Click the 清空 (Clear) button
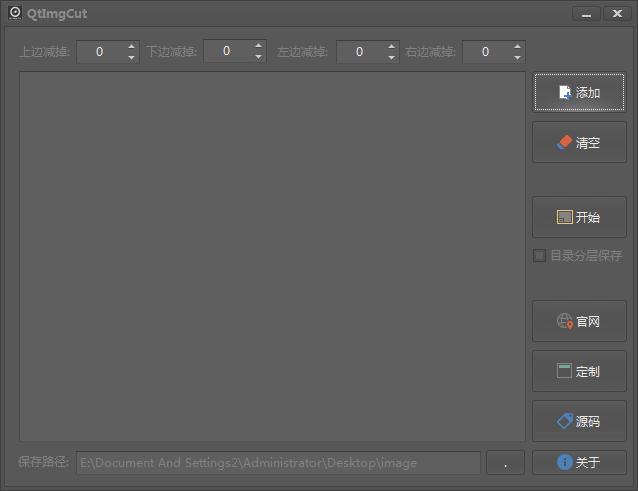The width and height of the screenshot is (638, 491). tap(579, 142)
